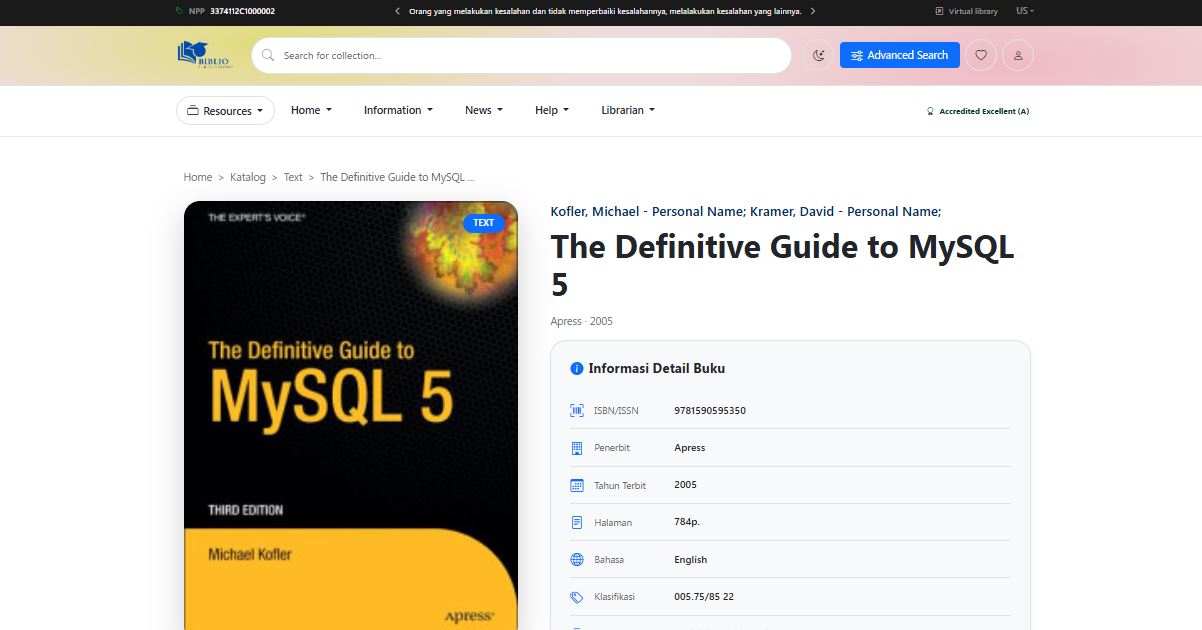Click the Klasifikasi tag icon
The height and width of the screenshot is (630, 1202).
click(x=577, y=597)
